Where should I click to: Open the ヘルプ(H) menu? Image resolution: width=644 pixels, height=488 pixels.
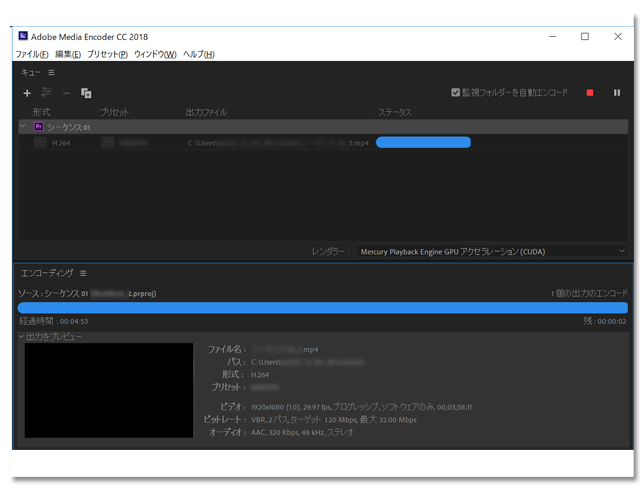click(199, 54)
